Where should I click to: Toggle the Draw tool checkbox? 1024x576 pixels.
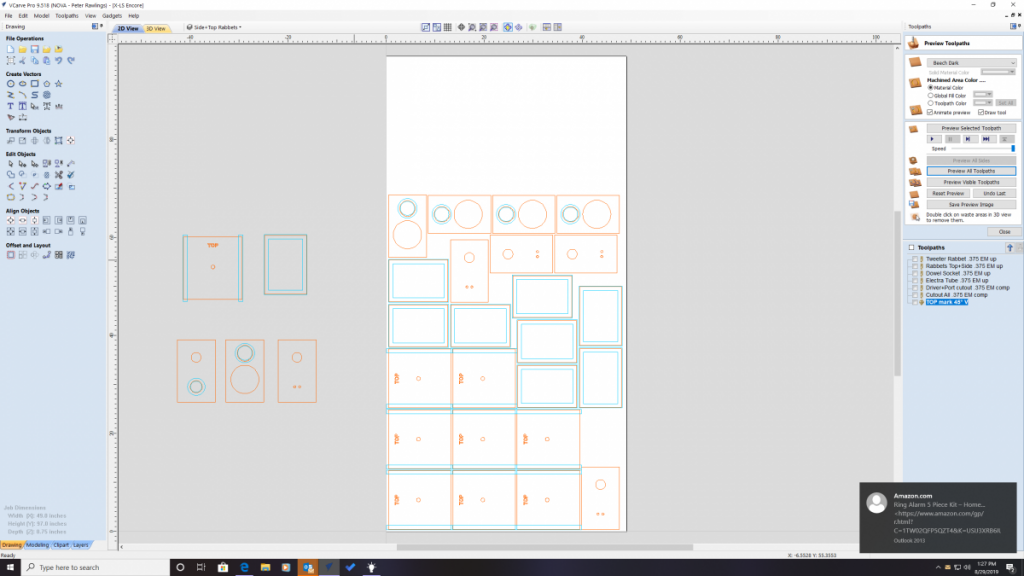pyautogui.click(x=979, y=112)
